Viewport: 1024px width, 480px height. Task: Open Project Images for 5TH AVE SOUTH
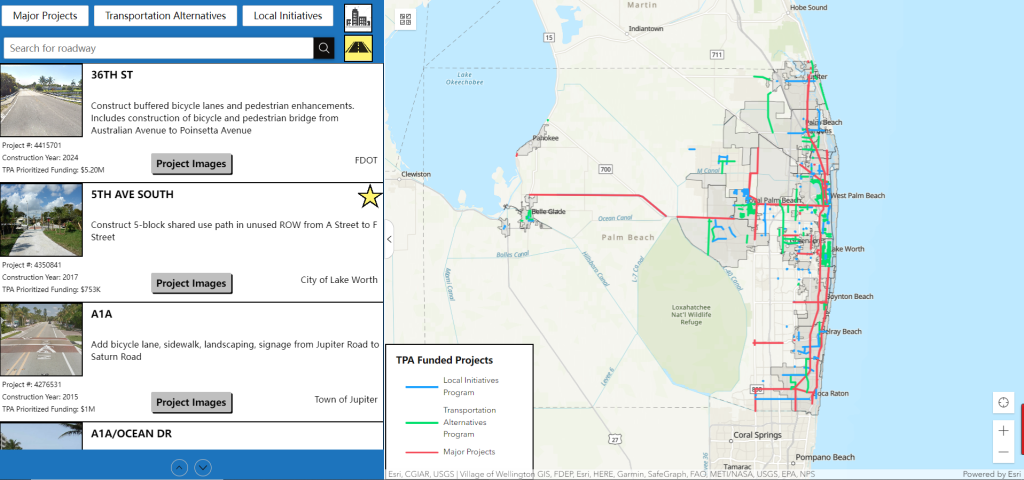point(191,283)
